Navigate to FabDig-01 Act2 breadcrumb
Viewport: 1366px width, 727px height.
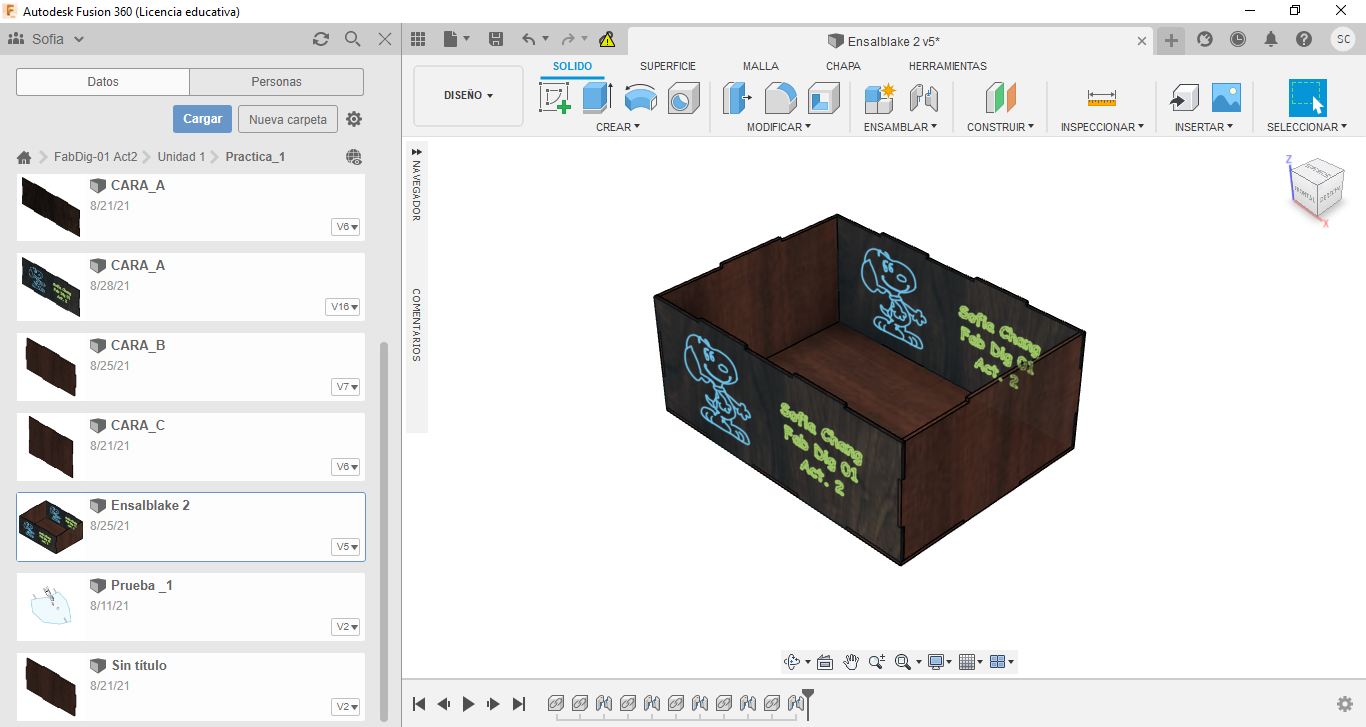click(96, 157)
